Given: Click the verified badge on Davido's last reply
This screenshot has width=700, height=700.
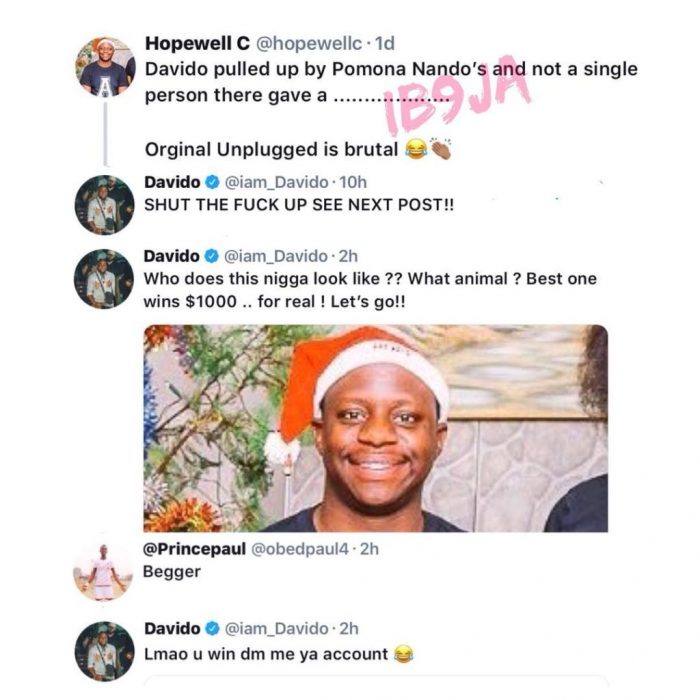Looking at the screenshot, I should pos(212,629).
